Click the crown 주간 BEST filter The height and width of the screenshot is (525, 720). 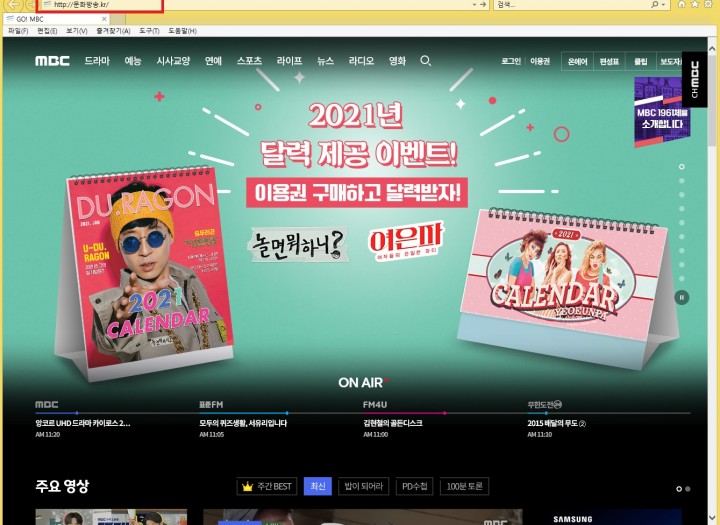[x=266, y=487]
